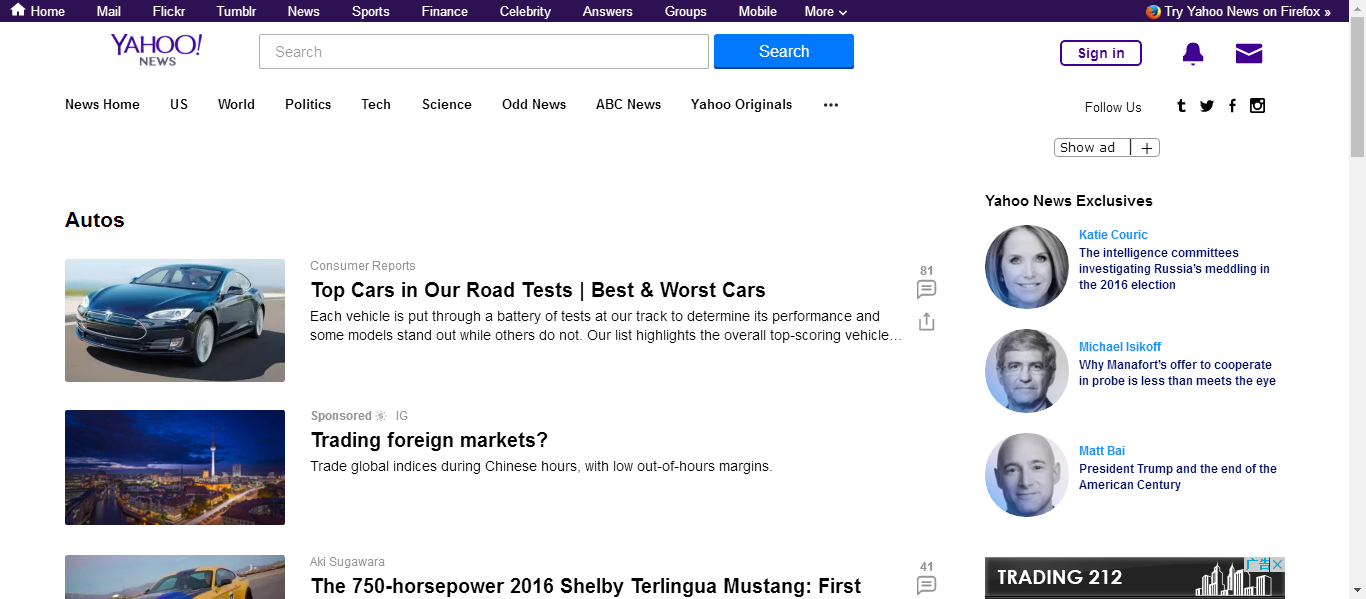Focus the Search input field
Image resolution: width=1366 pixels, height=599 pixels.
pyautogui.click(x=484, y=52)
